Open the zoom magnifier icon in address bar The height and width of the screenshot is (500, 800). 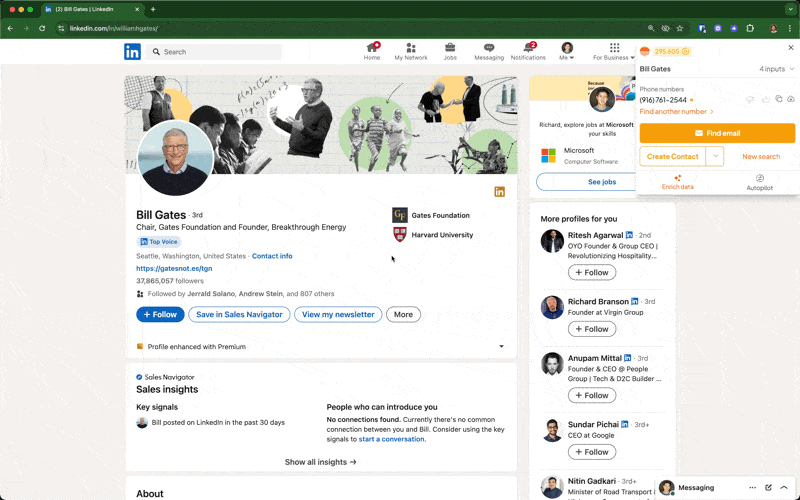coord(651,29)
